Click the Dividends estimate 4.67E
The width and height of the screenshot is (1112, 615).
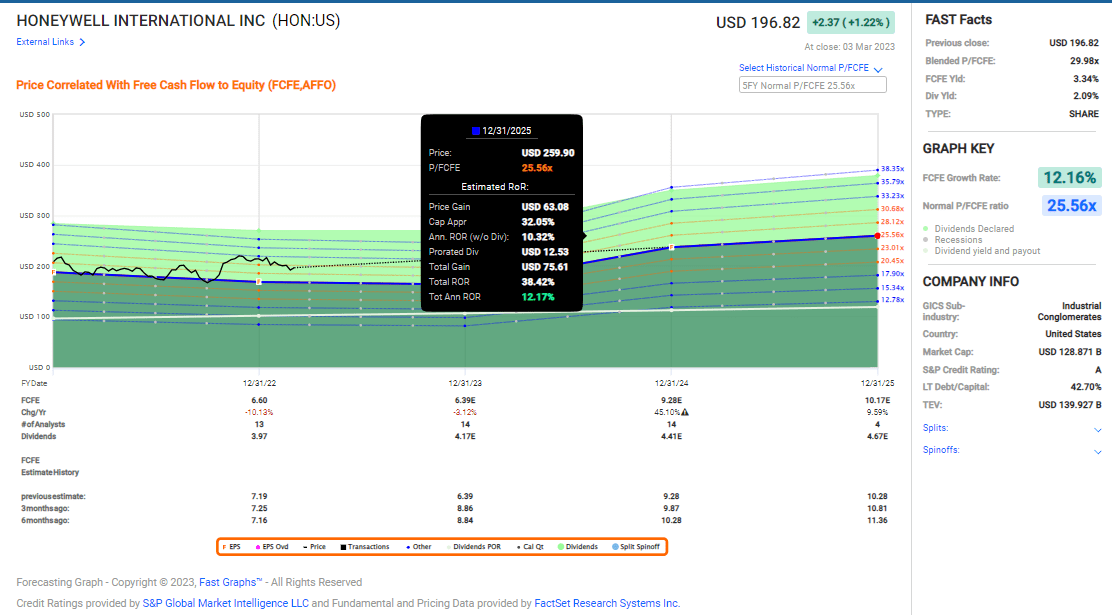tap(877, 437)
